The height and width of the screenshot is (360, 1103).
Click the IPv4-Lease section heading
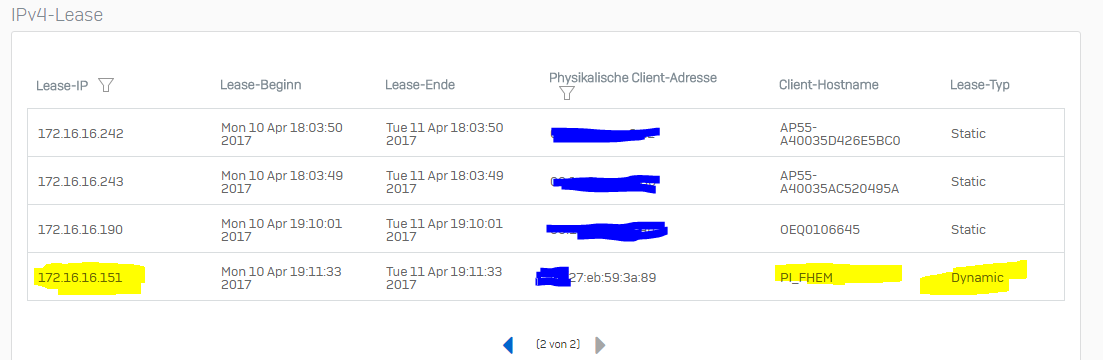[x=57, y=14]
